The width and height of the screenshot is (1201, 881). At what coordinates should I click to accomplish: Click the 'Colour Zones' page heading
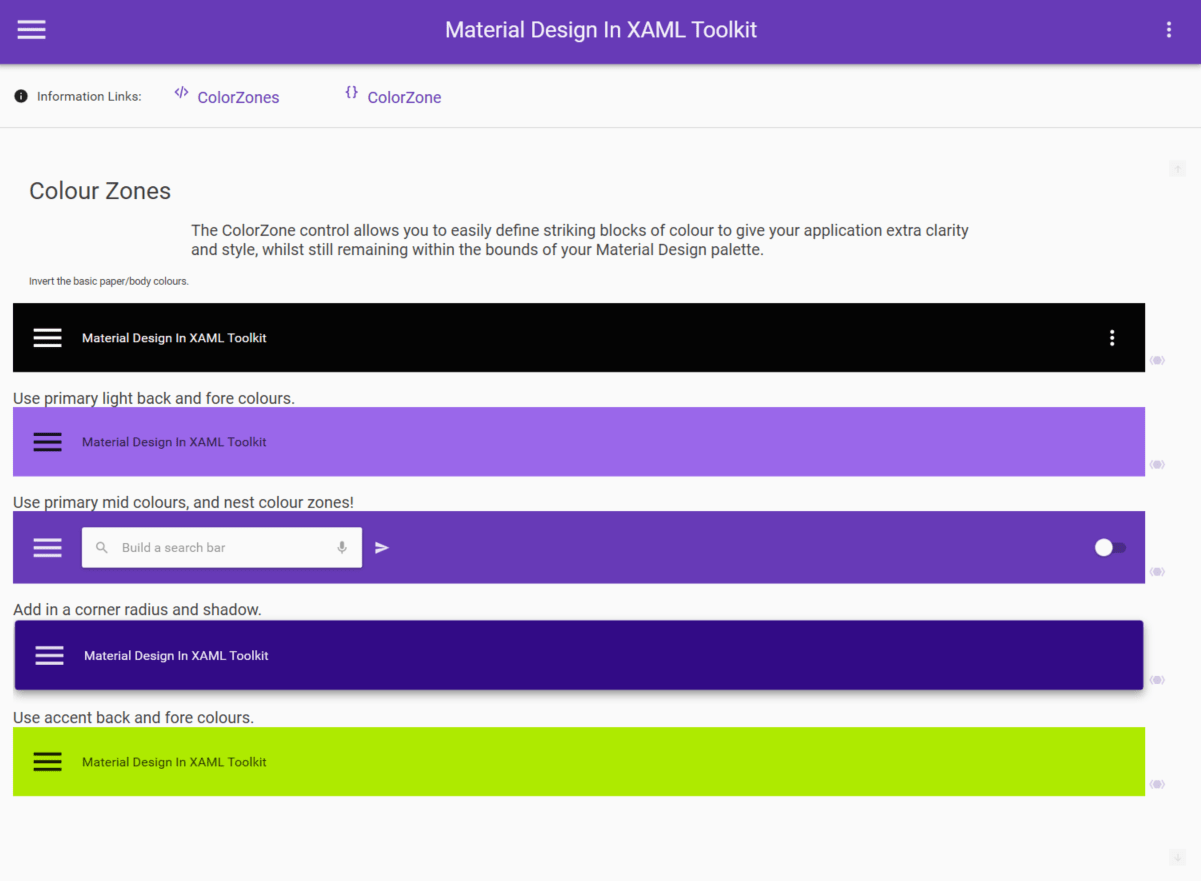pos(100,191)
